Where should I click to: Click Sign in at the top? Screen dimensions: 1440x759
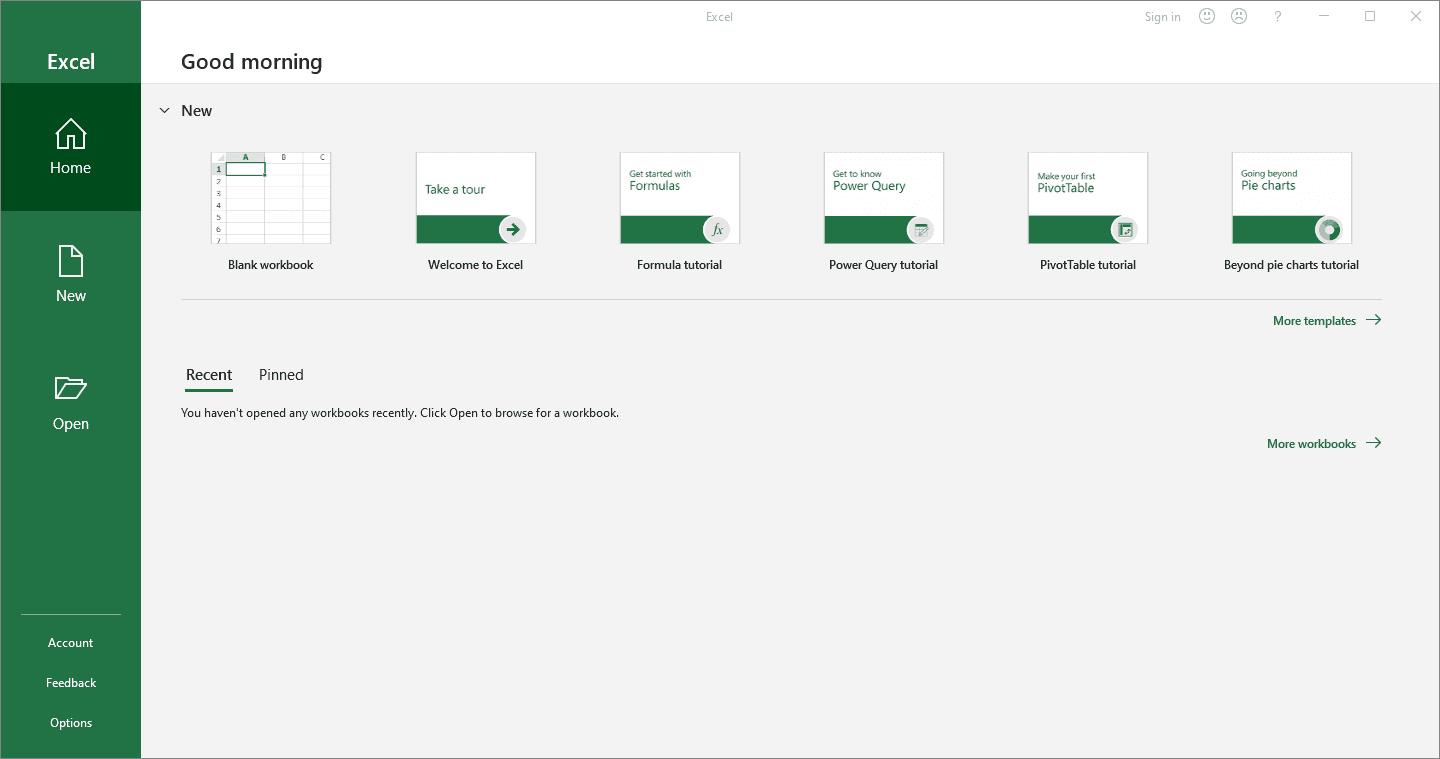[x=1162, y=17]
